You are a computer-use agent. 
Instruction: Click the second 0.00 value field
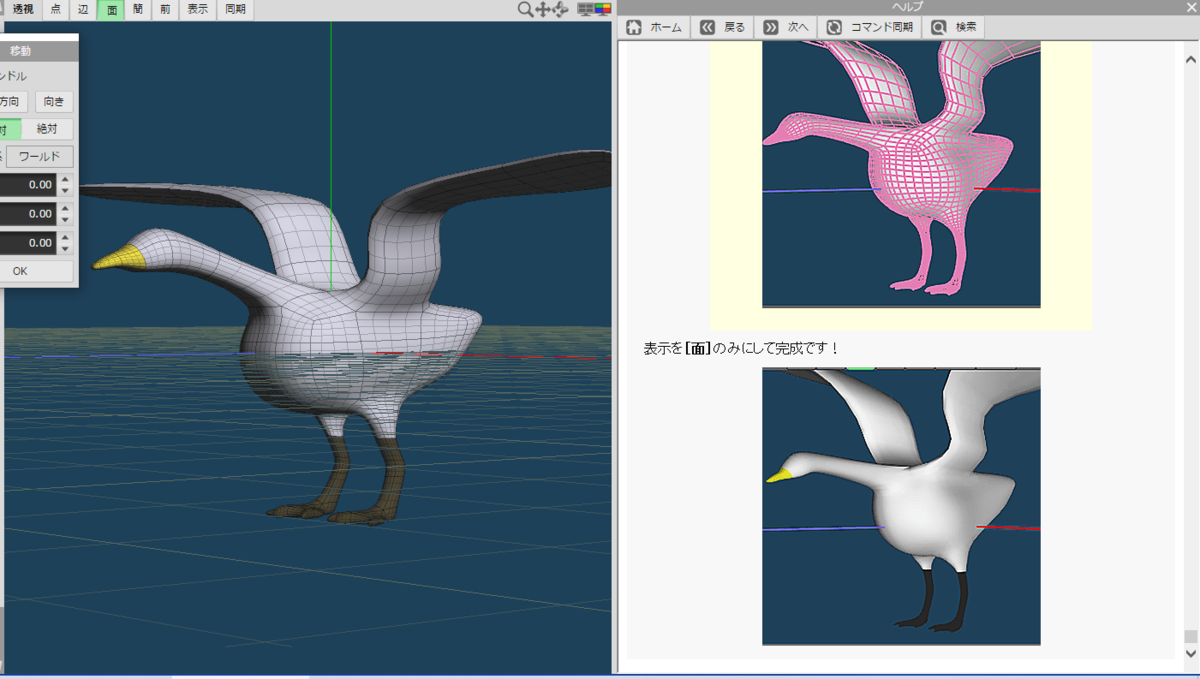click(28, 214)
